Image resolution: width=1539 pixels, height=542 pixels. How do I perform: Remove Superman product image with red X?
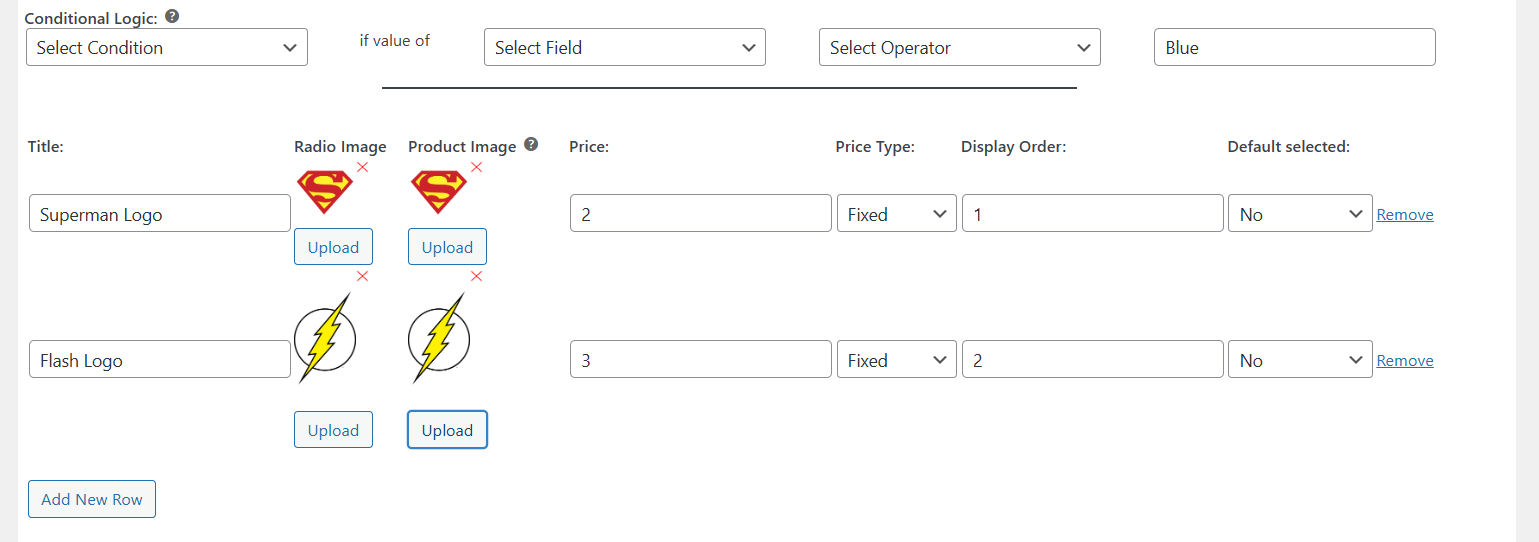click(476, 167)
